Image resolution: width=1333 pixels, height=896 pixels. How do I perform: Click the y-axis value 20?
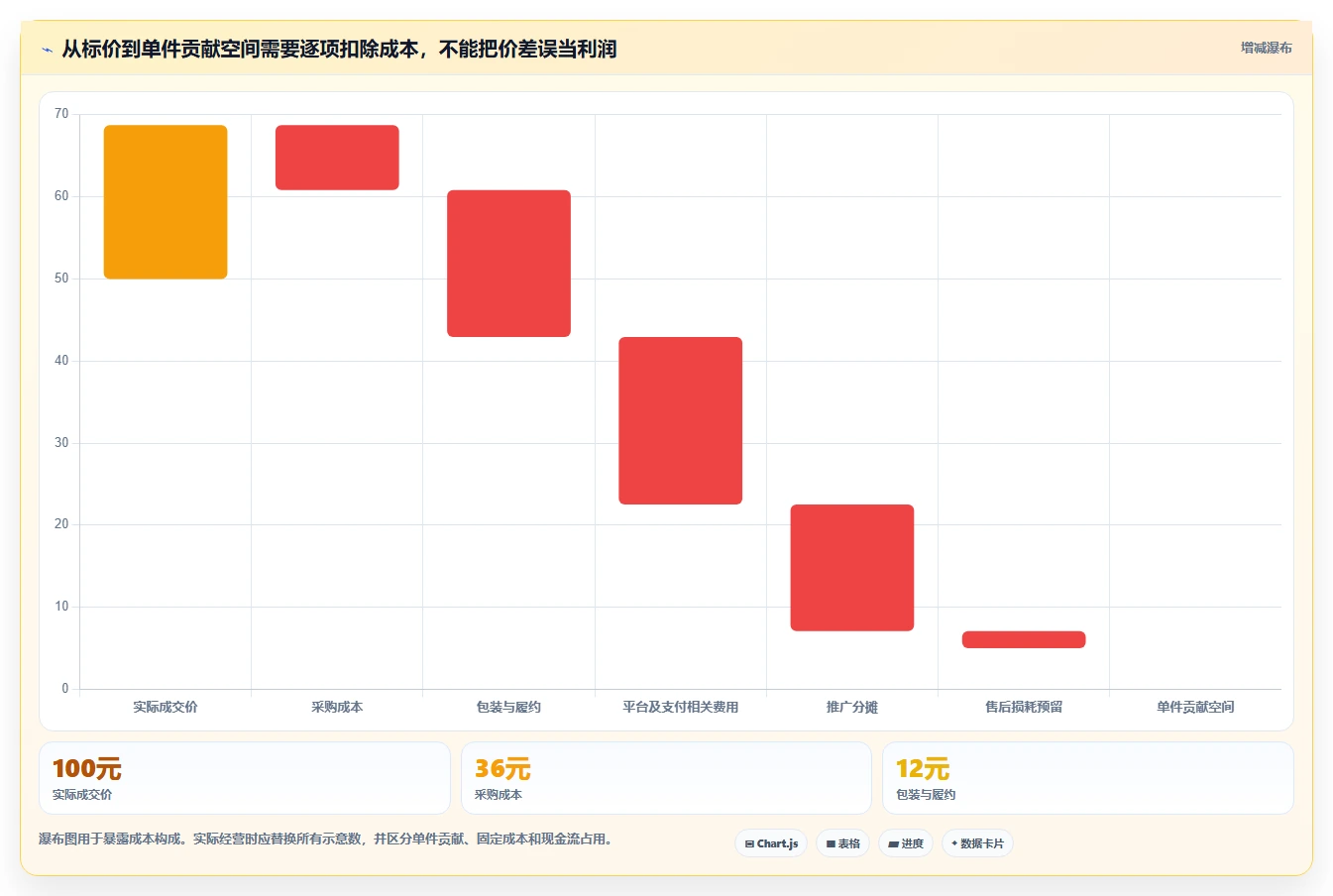[x=61, y=524]
